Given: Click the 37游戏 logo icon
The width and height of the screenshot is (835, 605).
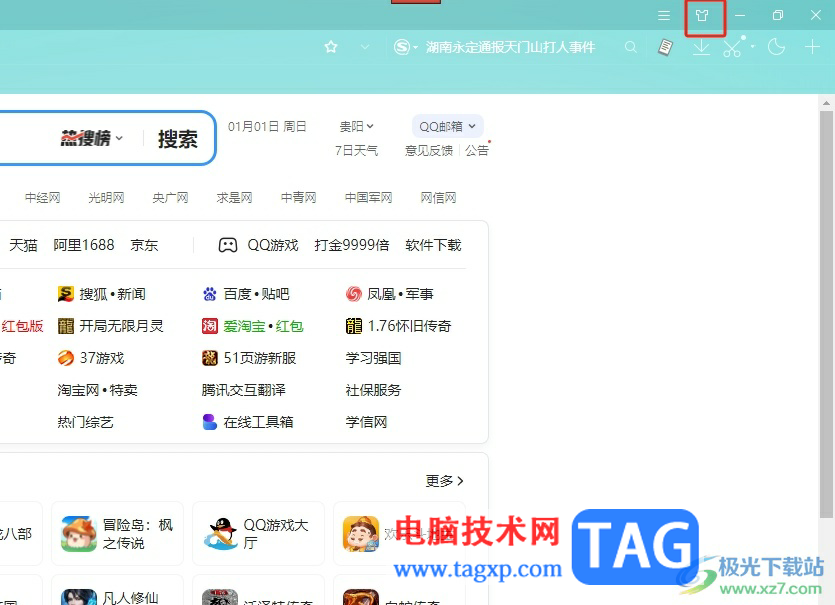Looking at the screenshot, I should pos(66,358).
